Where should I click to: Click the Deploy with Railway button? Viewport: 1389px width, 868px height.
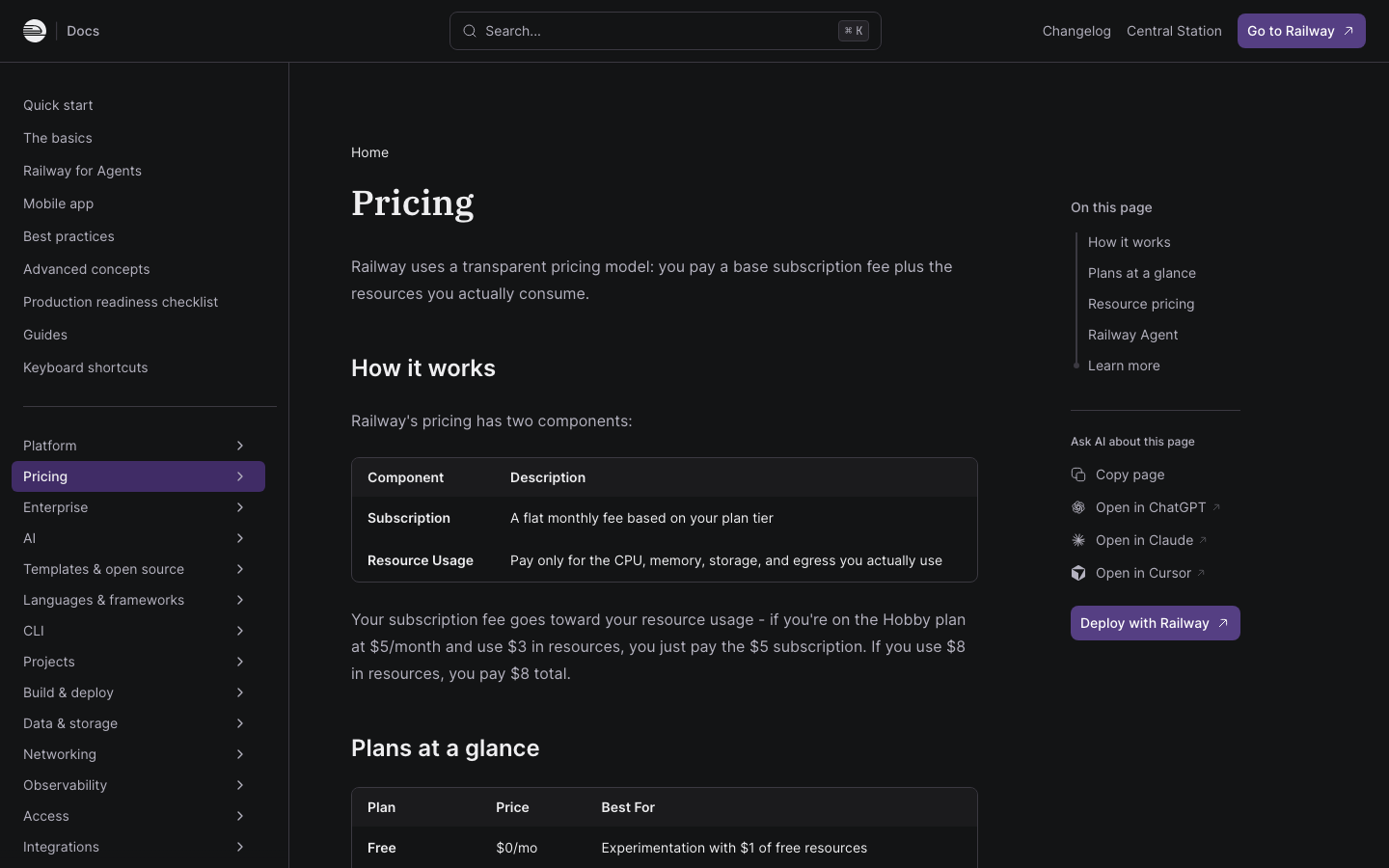[1156, 623]
